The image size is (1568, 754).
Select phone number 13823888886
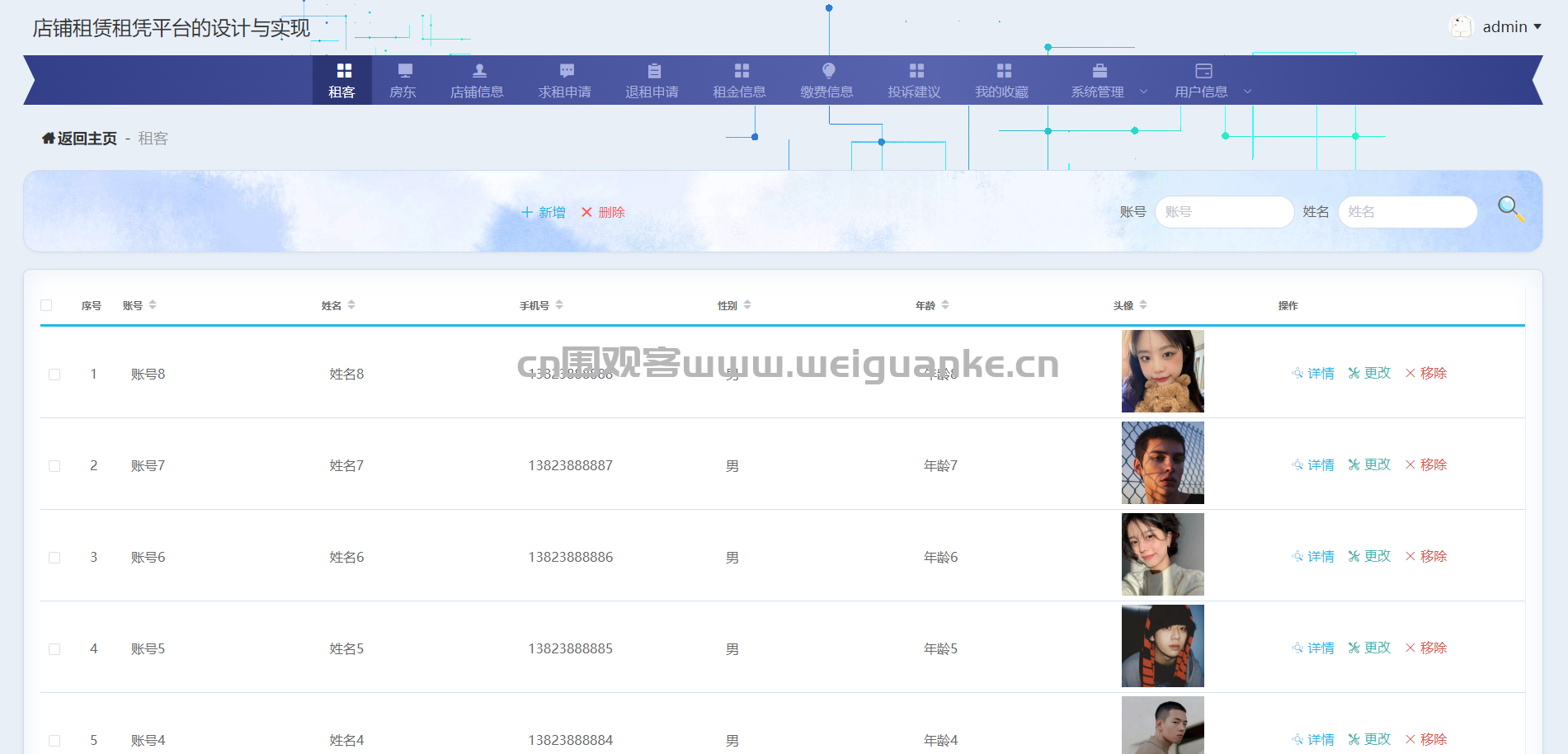tap(571, 558)
